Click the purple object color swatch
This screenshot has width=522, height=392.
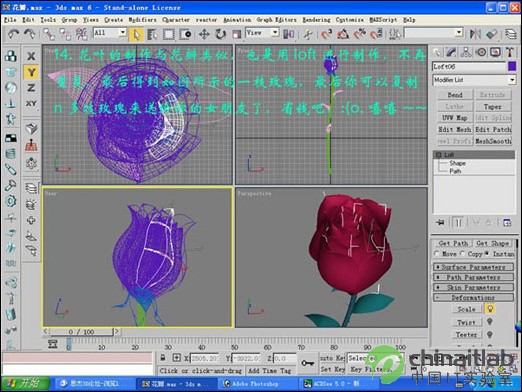pos(512,67)
